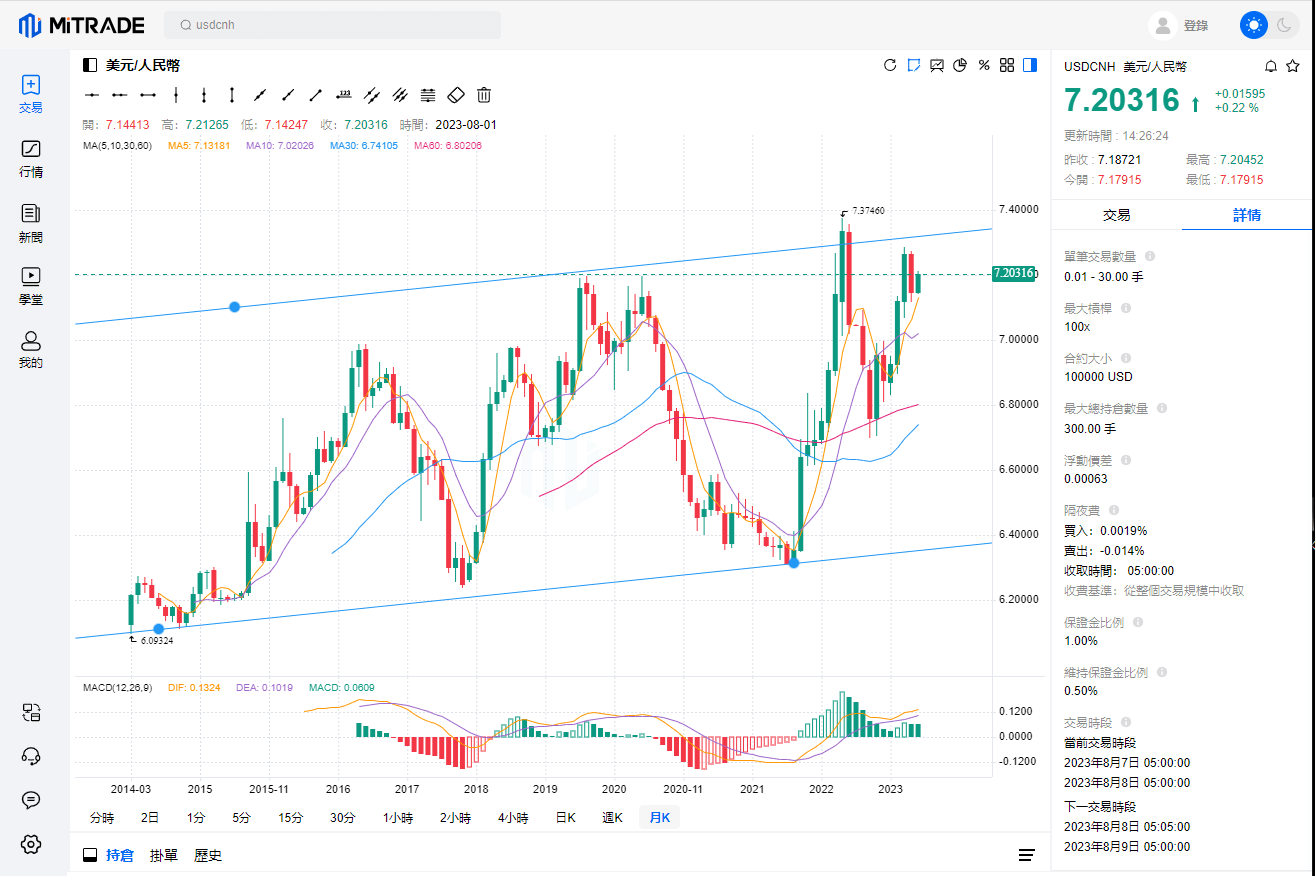
Task: Refresh the chart with the reload icon
Action: coord(890,65)
